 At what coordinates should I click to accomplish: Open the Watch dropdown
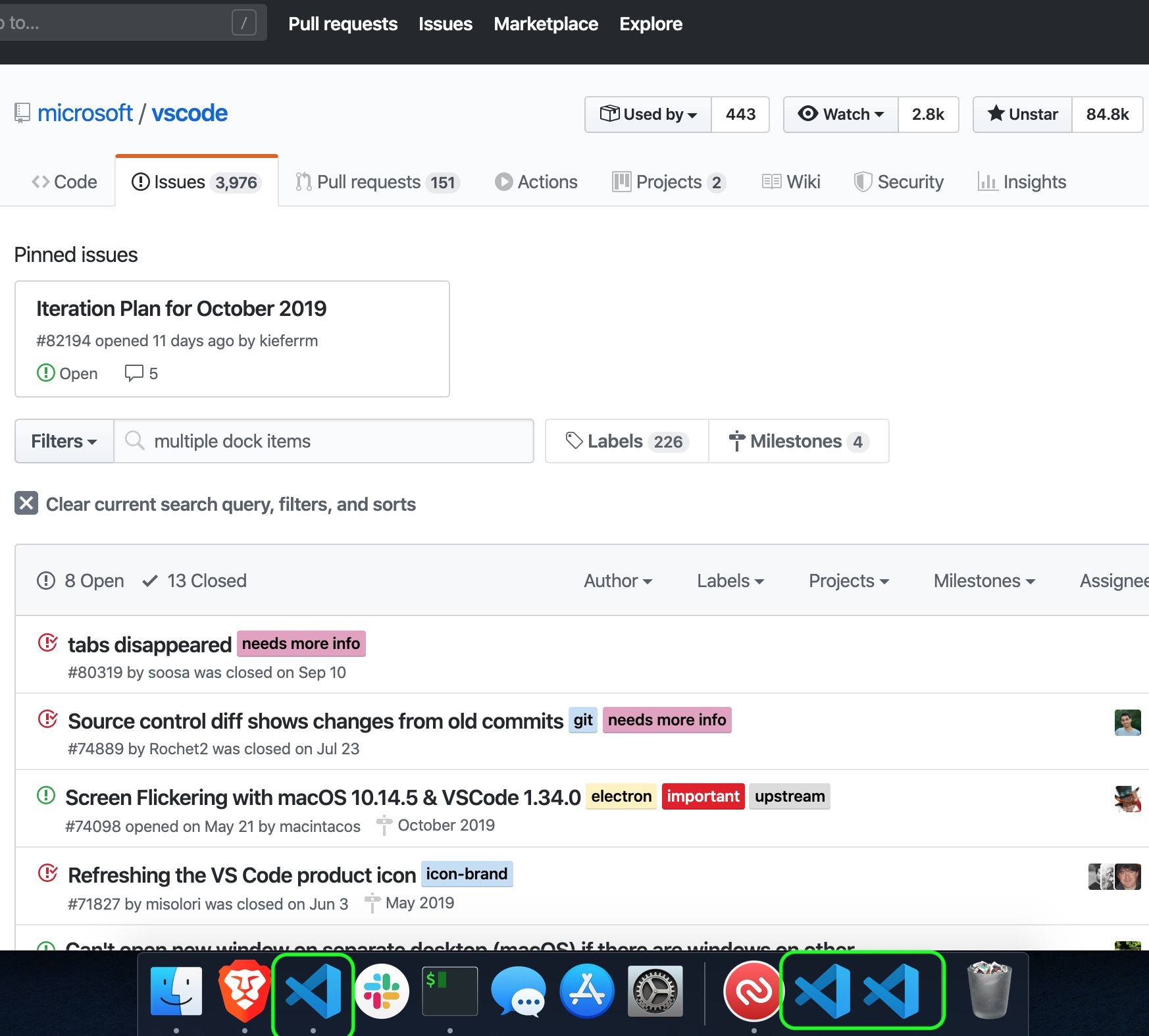(x=841, y=115)
